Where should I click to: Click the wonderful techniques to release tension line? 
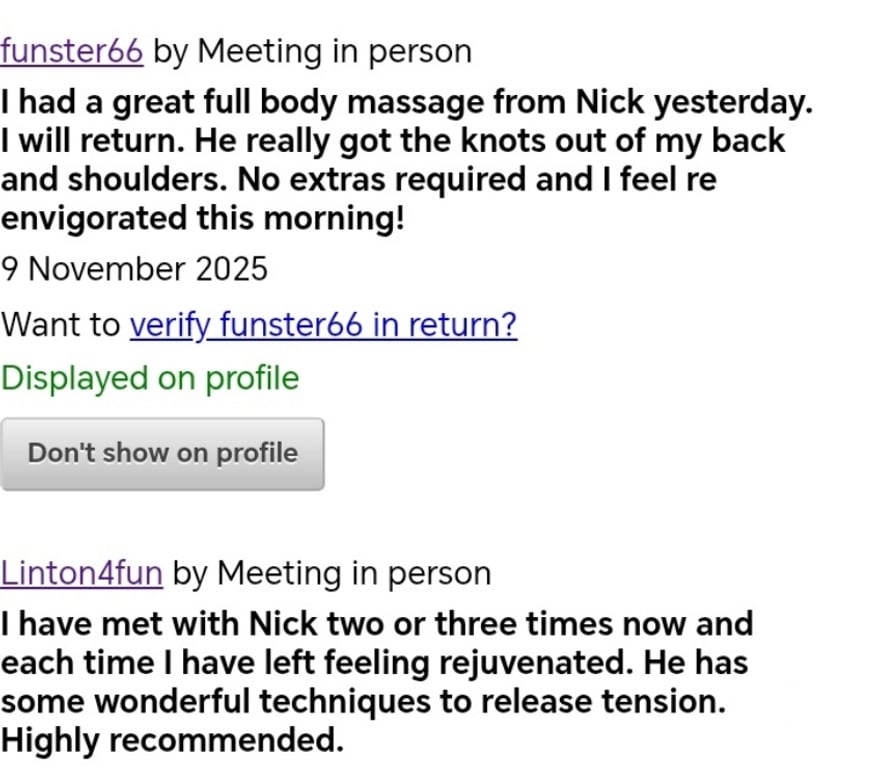pyautogui.click(x=362, y=702)
